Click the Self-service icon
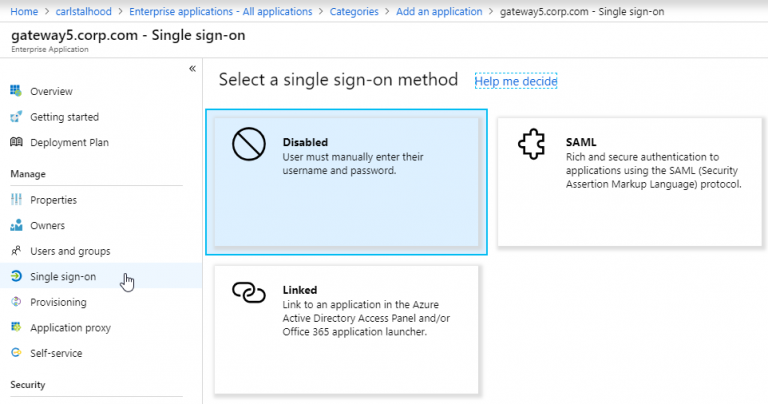Viewport: 768px width, 404px height. click(x=16, y=353)
